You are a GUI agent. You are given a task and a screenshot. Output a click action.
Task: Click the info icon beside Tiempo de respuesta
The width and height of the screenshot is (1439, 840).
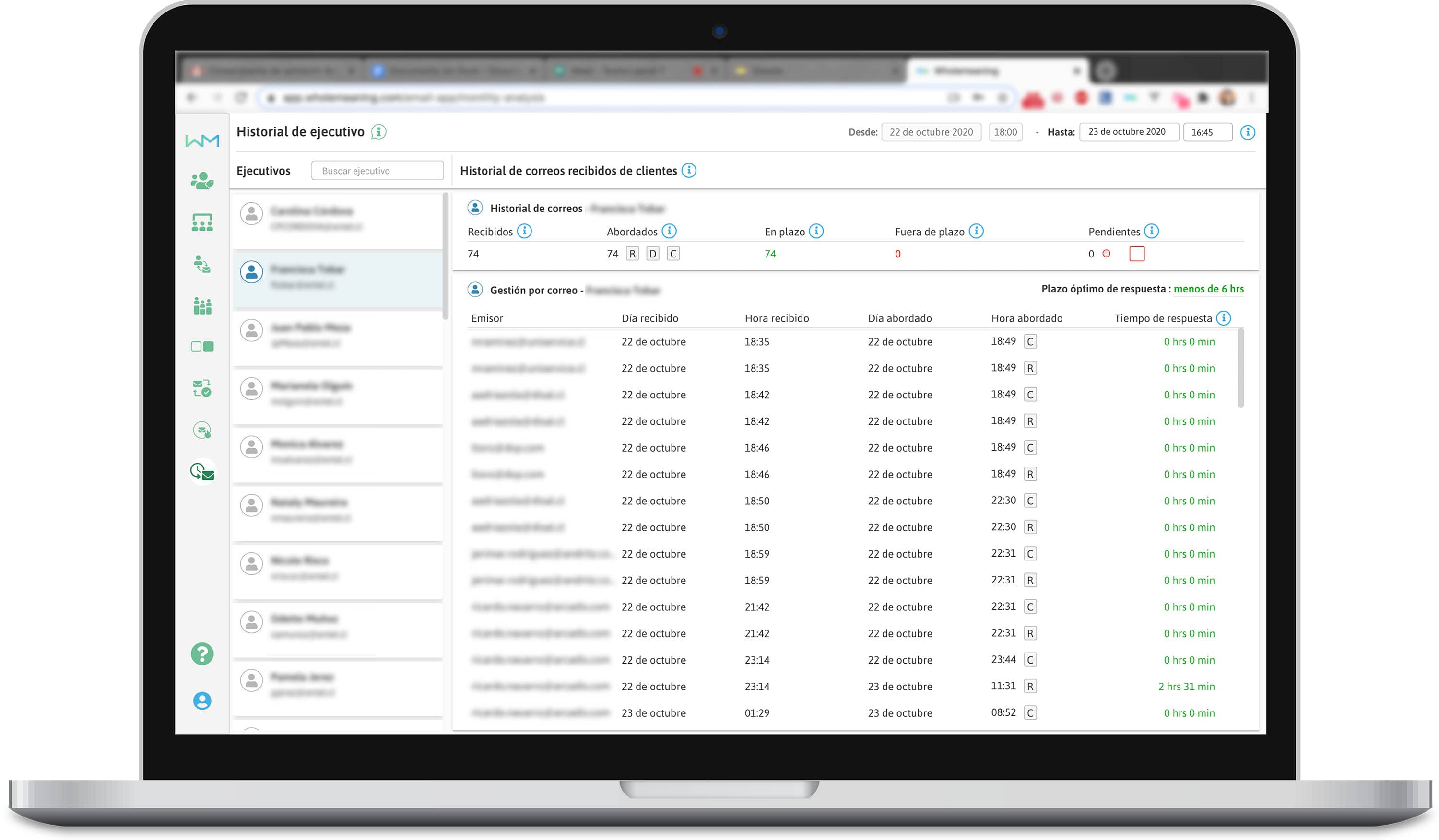tap(1223, 318)
